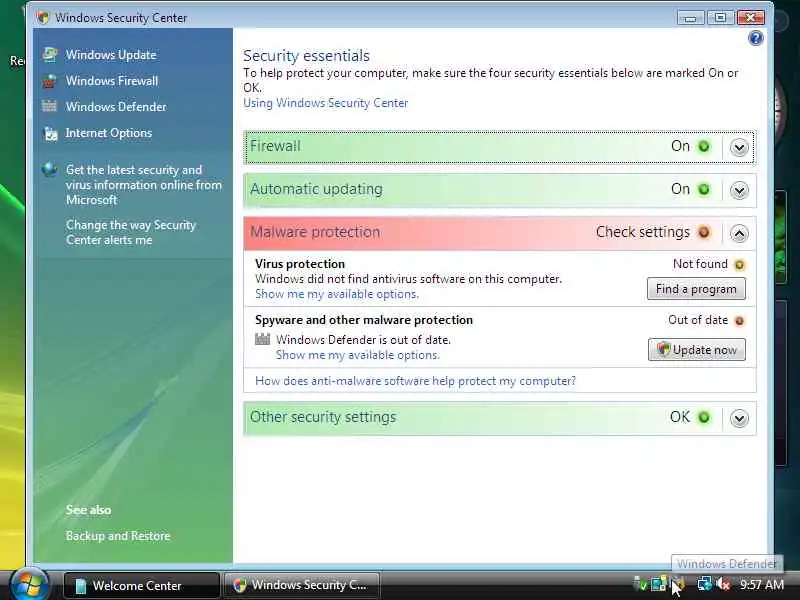Viewport: 800px width, 600px height.
Task: Click the yellow Not found status indicator
Action: [739, 265]
